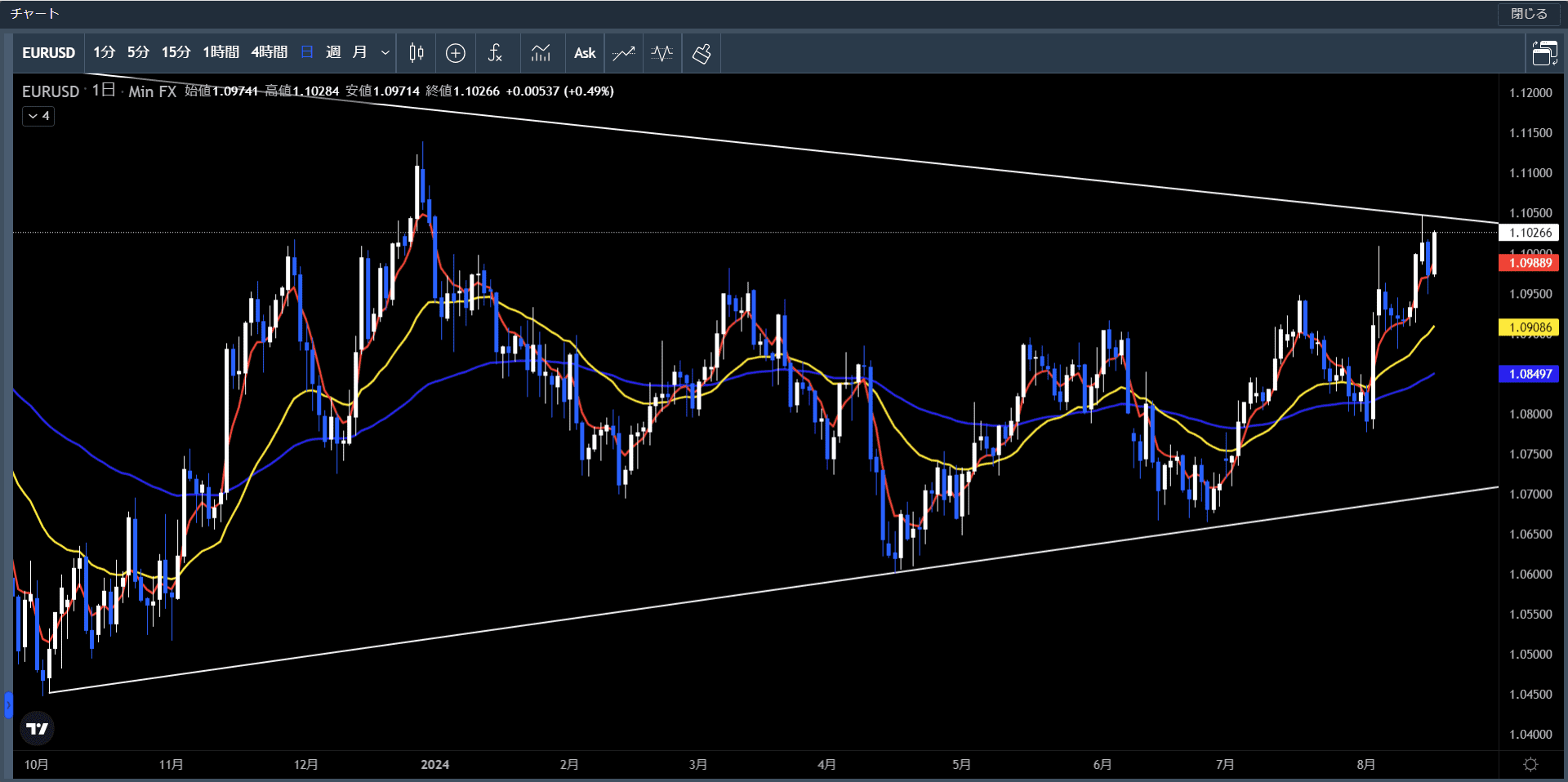Open the fx indicators menu
Viewport: 1568px width, 782px height.
coord(495,53)
